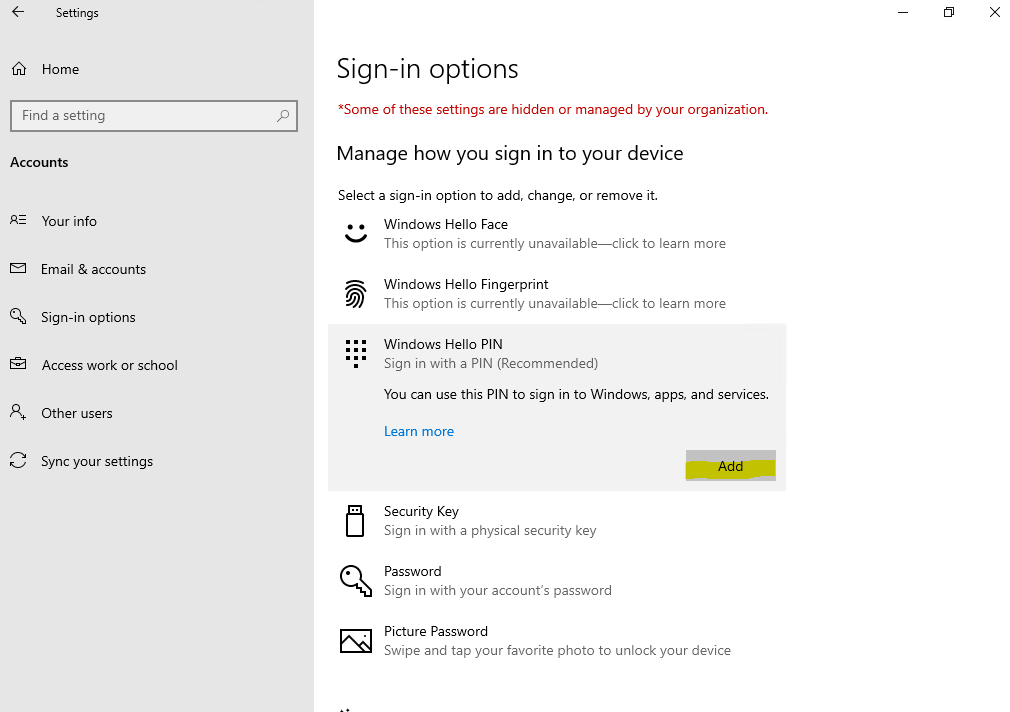This screenshot has width=1010, height=712.
Task: Open the Learn more link
Action: coord(419,431)
